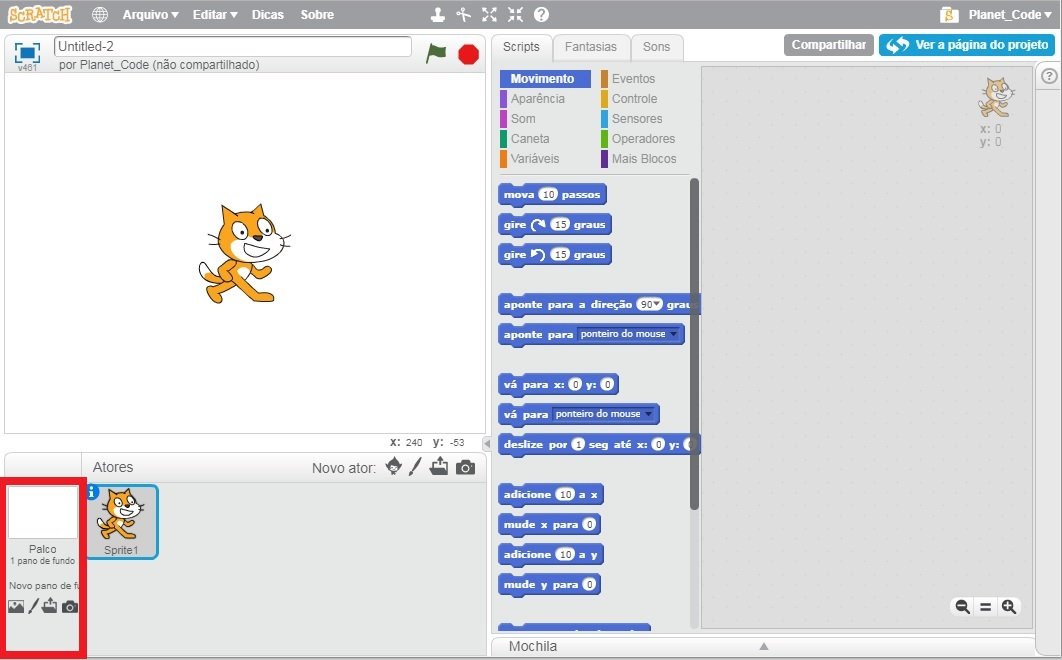Paint a new sprite with brush icon
The image size is (1062, 660).
click(x=416, y=467)
